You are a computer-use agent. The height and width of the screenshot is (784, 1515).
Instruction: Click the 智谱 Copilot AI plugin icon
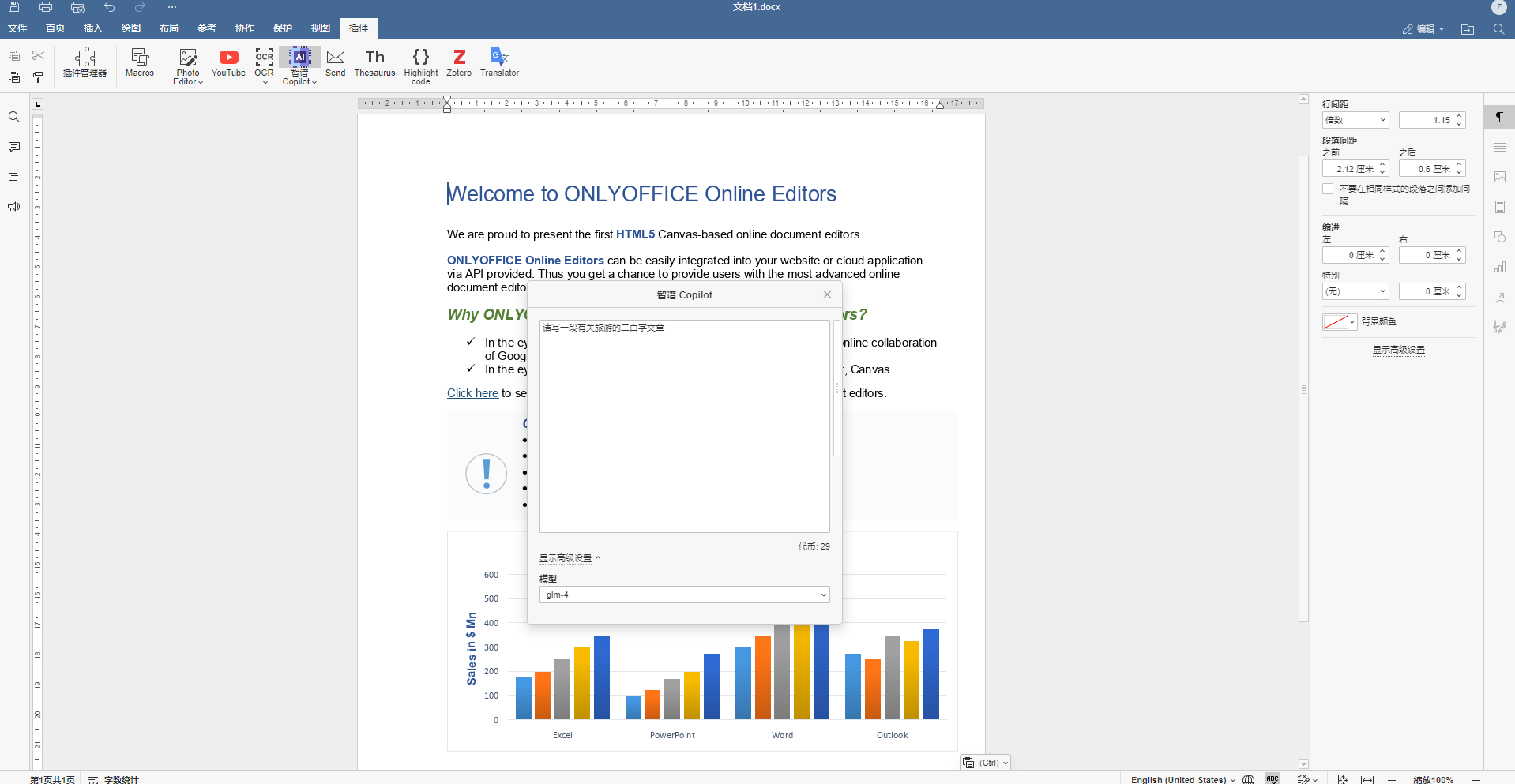[x=300, y=58]
